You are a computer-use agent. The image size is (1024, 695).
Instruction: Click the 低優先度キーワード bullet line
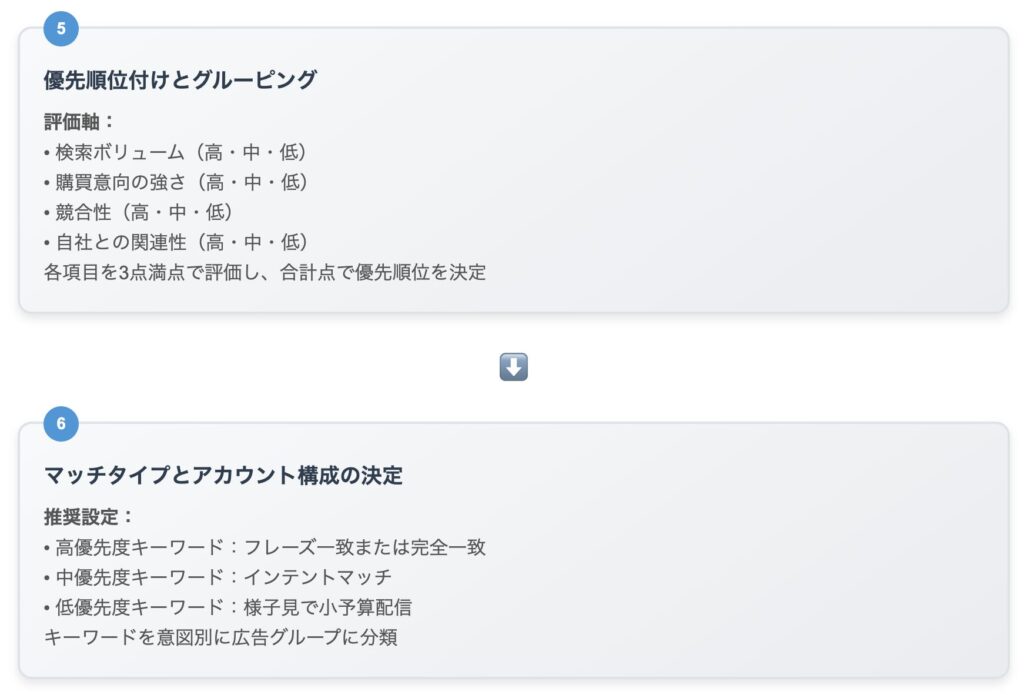click(227, 607)
